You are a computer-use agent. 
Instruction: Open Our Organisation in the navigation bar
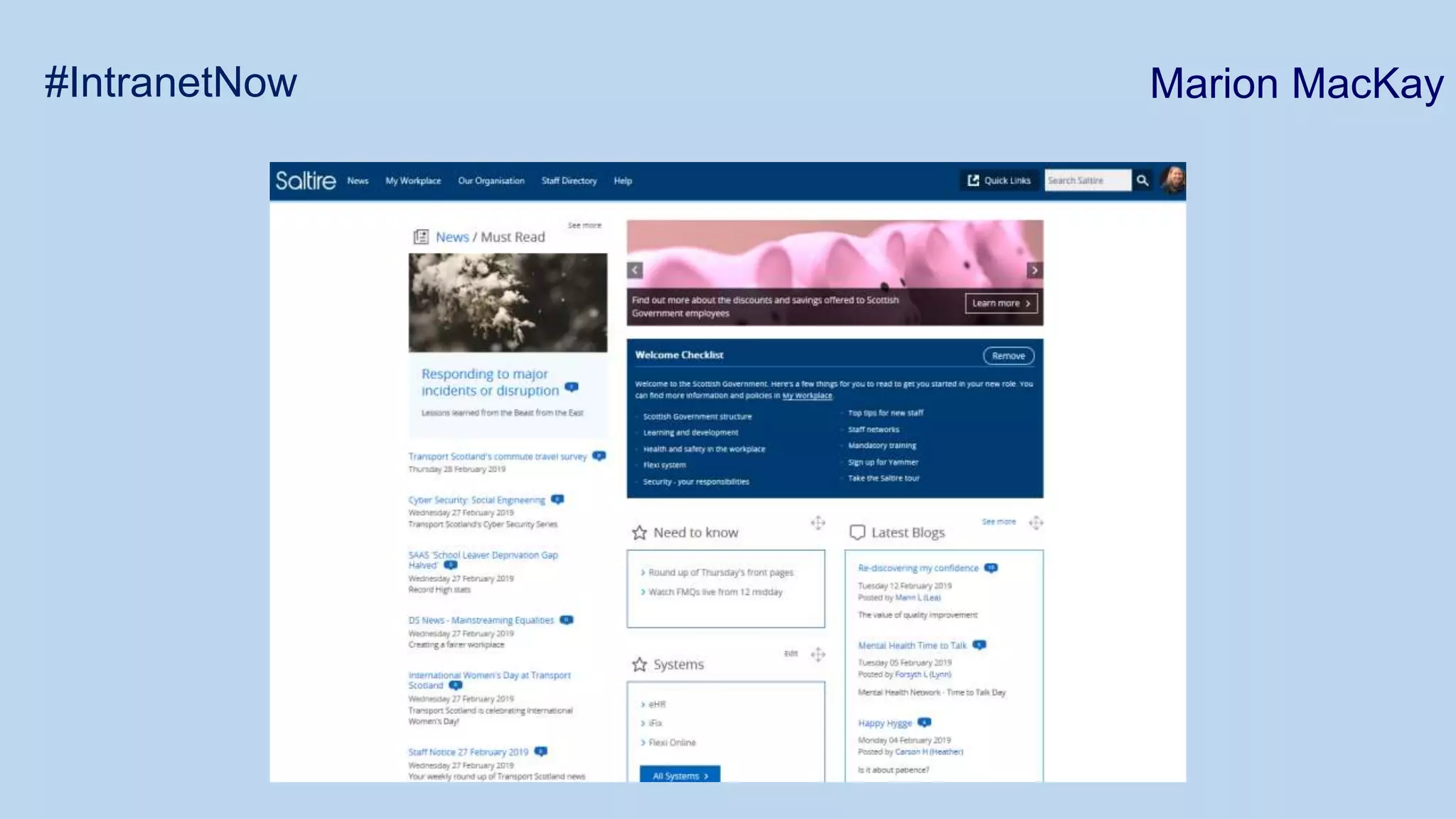[x=491, y=181]
